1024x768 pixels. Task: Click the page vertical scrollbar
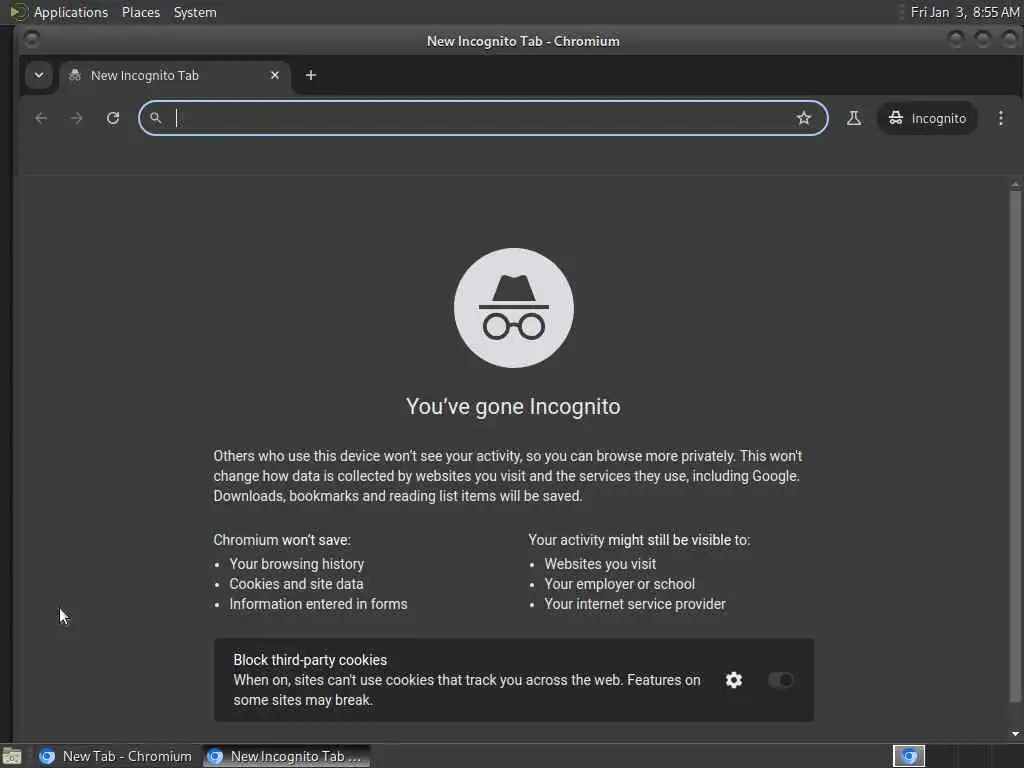point(1015,447)
